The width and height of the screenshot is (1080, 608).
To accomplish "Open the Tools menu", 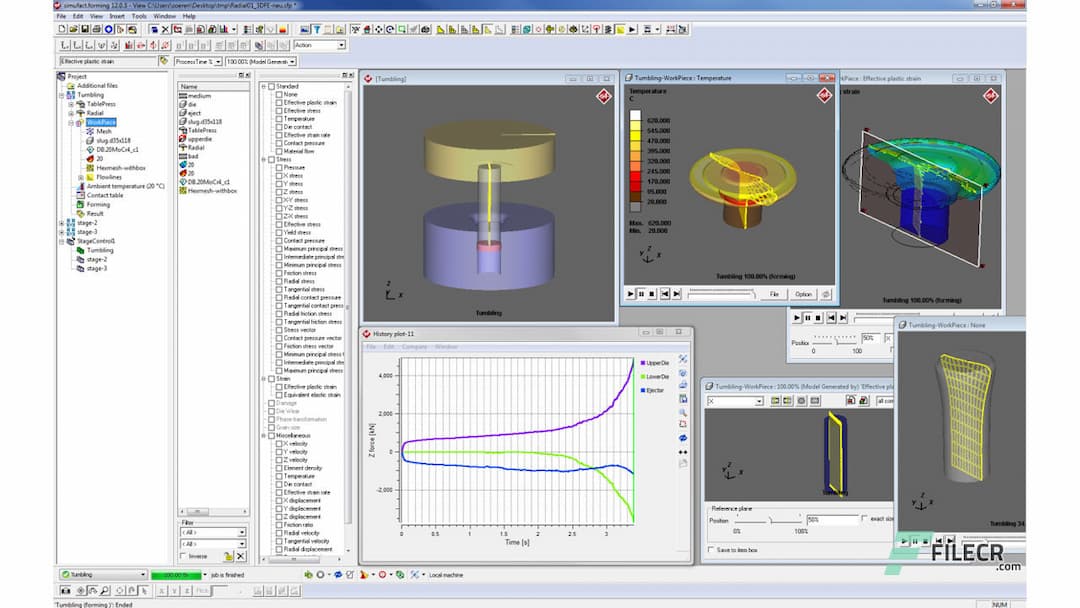I will pyautogui.click(x=139, y=16).
